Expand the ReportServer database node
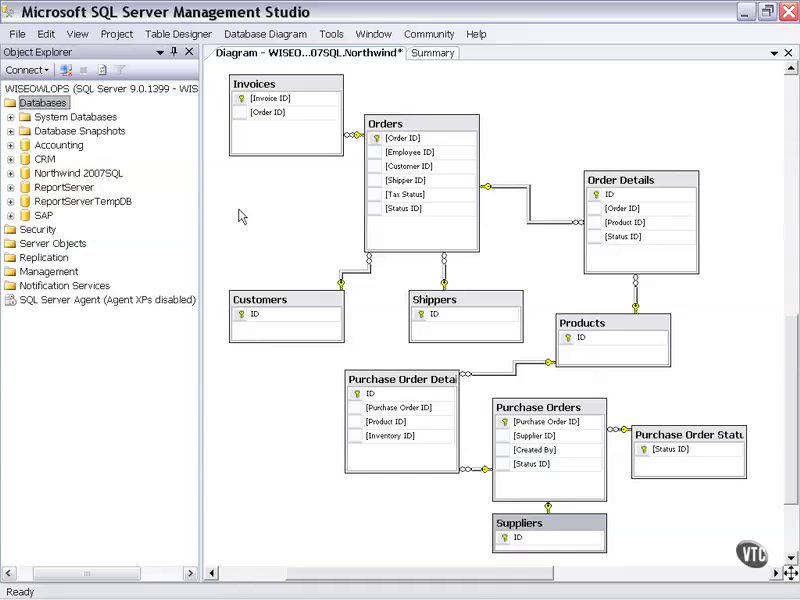 pyautogui.click(x=10, y=188)
